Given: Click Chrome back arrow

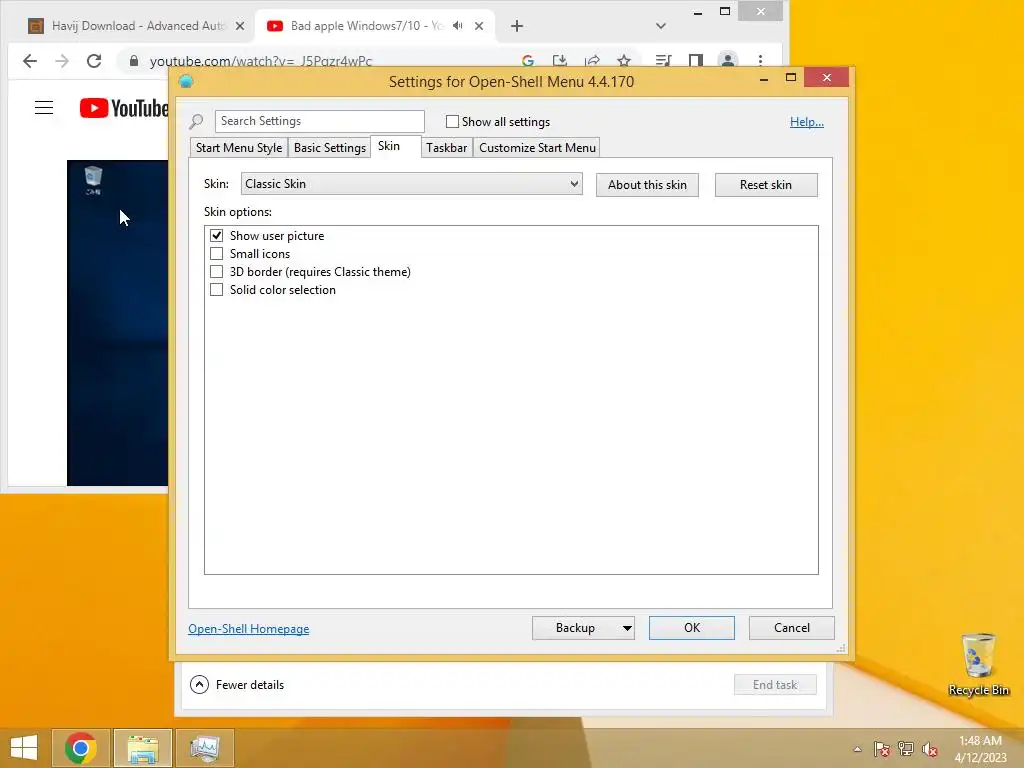Looking at the screenshot, I should point(29,61).
